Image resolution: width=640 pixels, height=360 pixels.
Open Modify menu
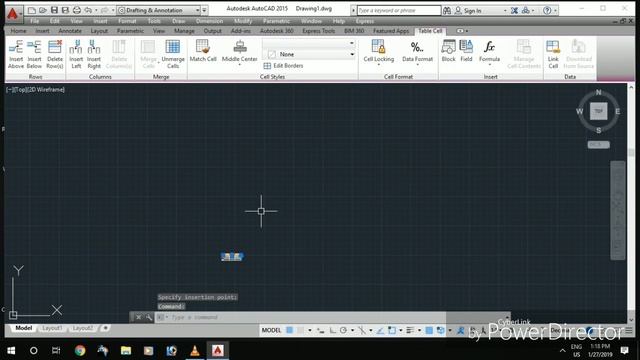tap(243, 21)
